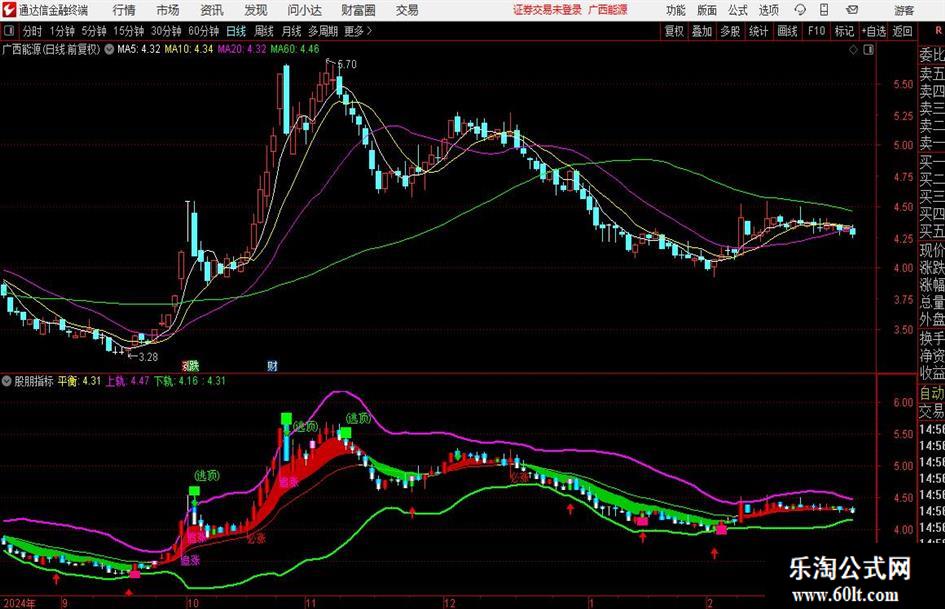Click the 下轨: 4.16 value label
This screenshot has width=945, height=609.
pos(177,381)
